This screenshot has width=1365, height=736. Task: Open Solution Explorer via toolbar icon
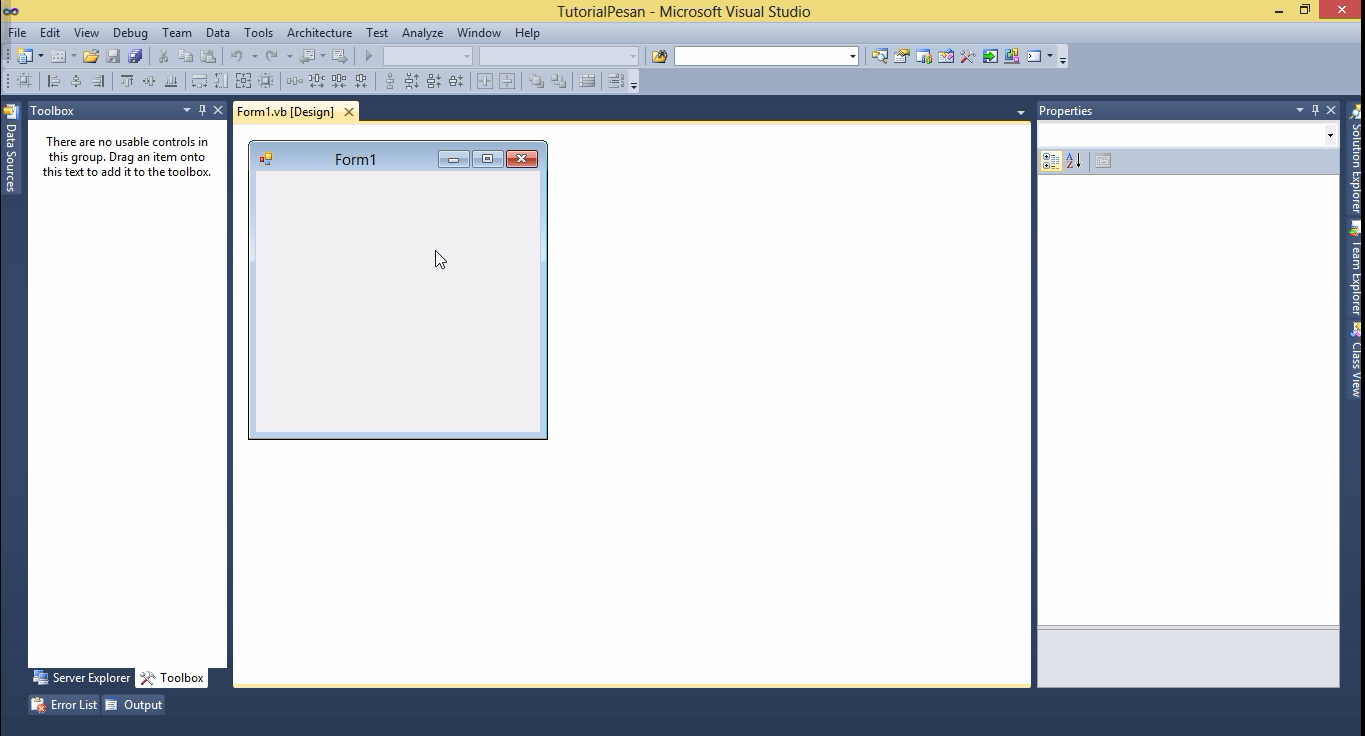(880, 56)
